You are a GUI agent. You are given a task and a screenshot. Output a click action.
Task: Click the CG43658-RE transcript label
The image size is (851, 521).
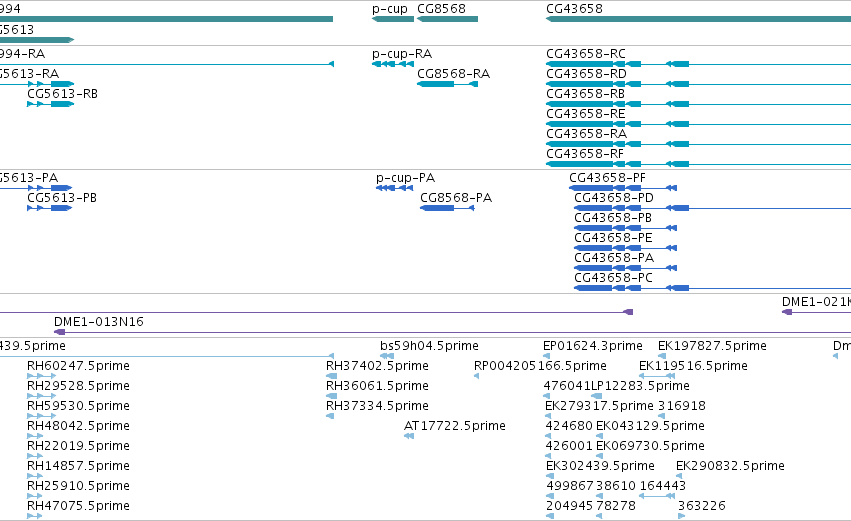pos(586,114)
